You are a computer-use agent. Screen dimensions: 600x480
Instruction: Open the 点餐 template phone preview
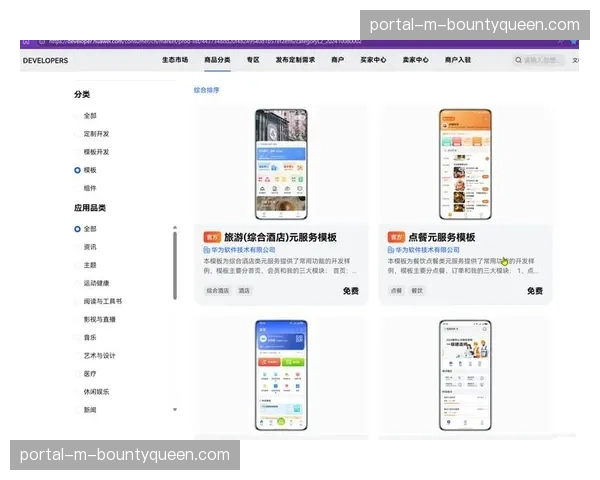pyautogui.click(x=465, y=164)
